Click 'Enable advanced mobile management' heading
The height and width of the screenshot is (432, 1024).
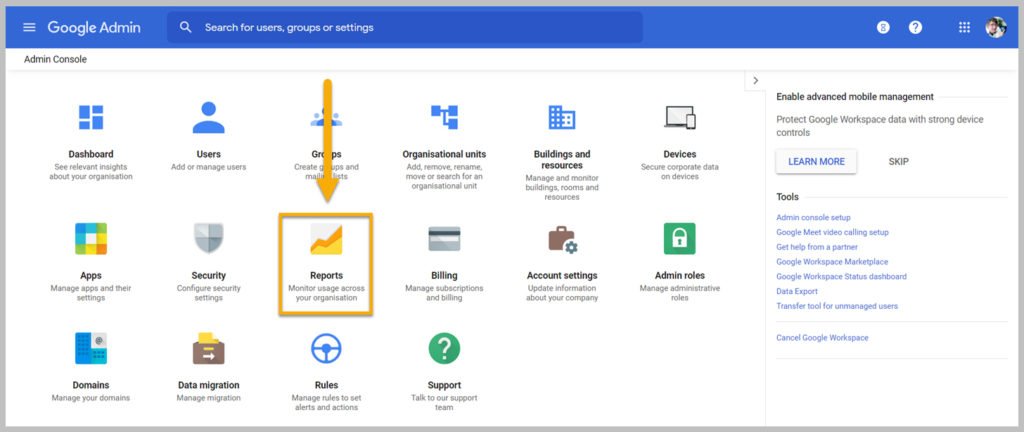[855, 97]
